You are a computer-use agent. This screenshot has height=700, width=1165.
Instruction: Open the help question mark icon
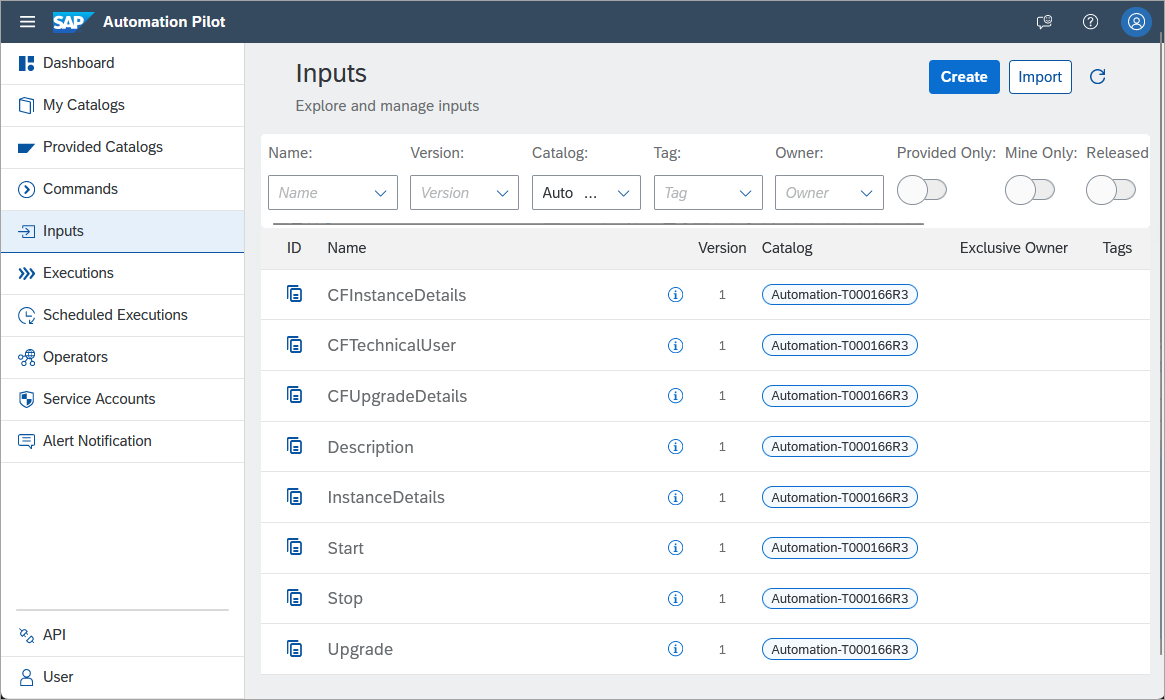1090,22
